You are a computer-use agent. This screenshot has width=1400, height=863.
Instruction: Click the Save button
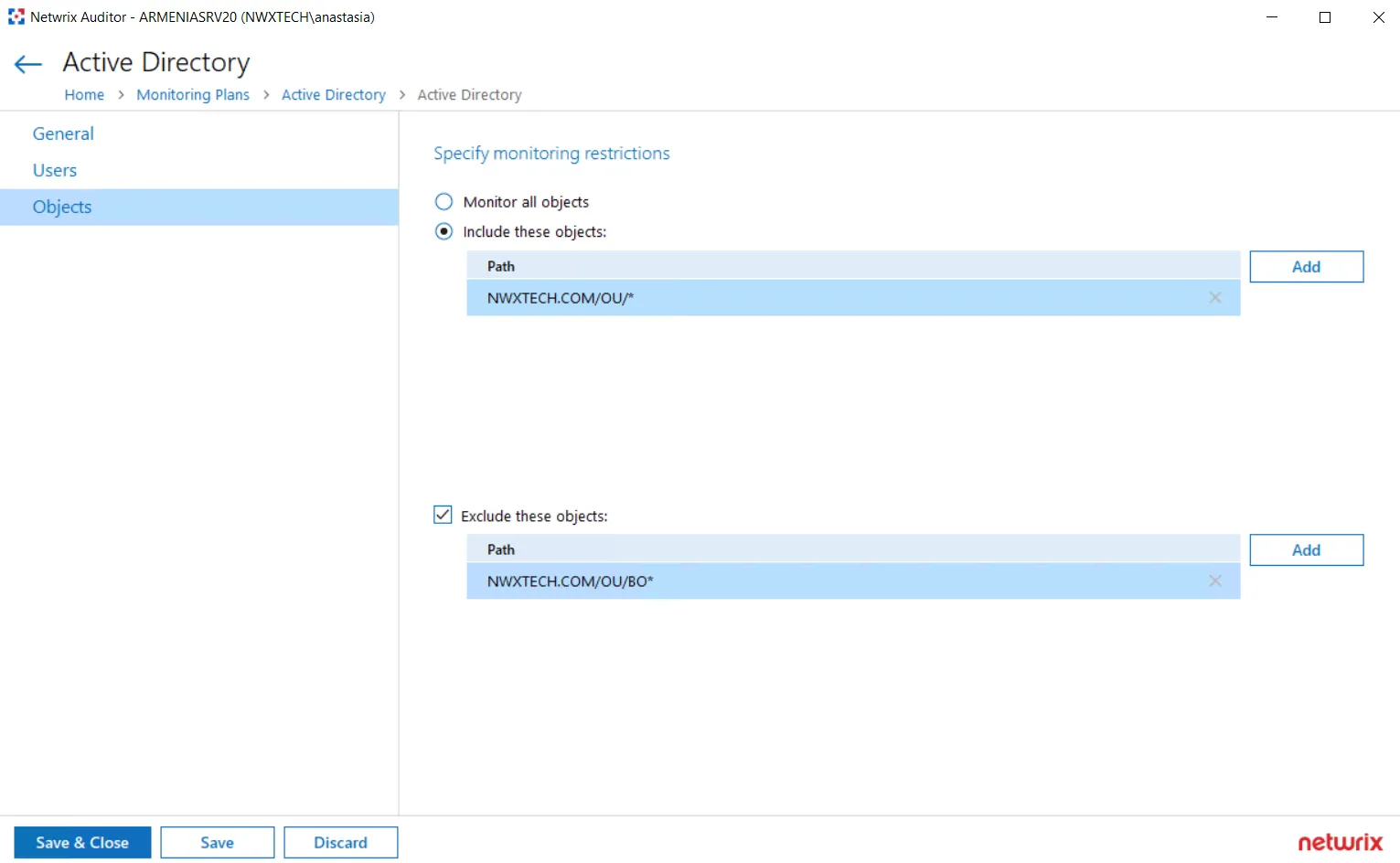coord(218,843)
